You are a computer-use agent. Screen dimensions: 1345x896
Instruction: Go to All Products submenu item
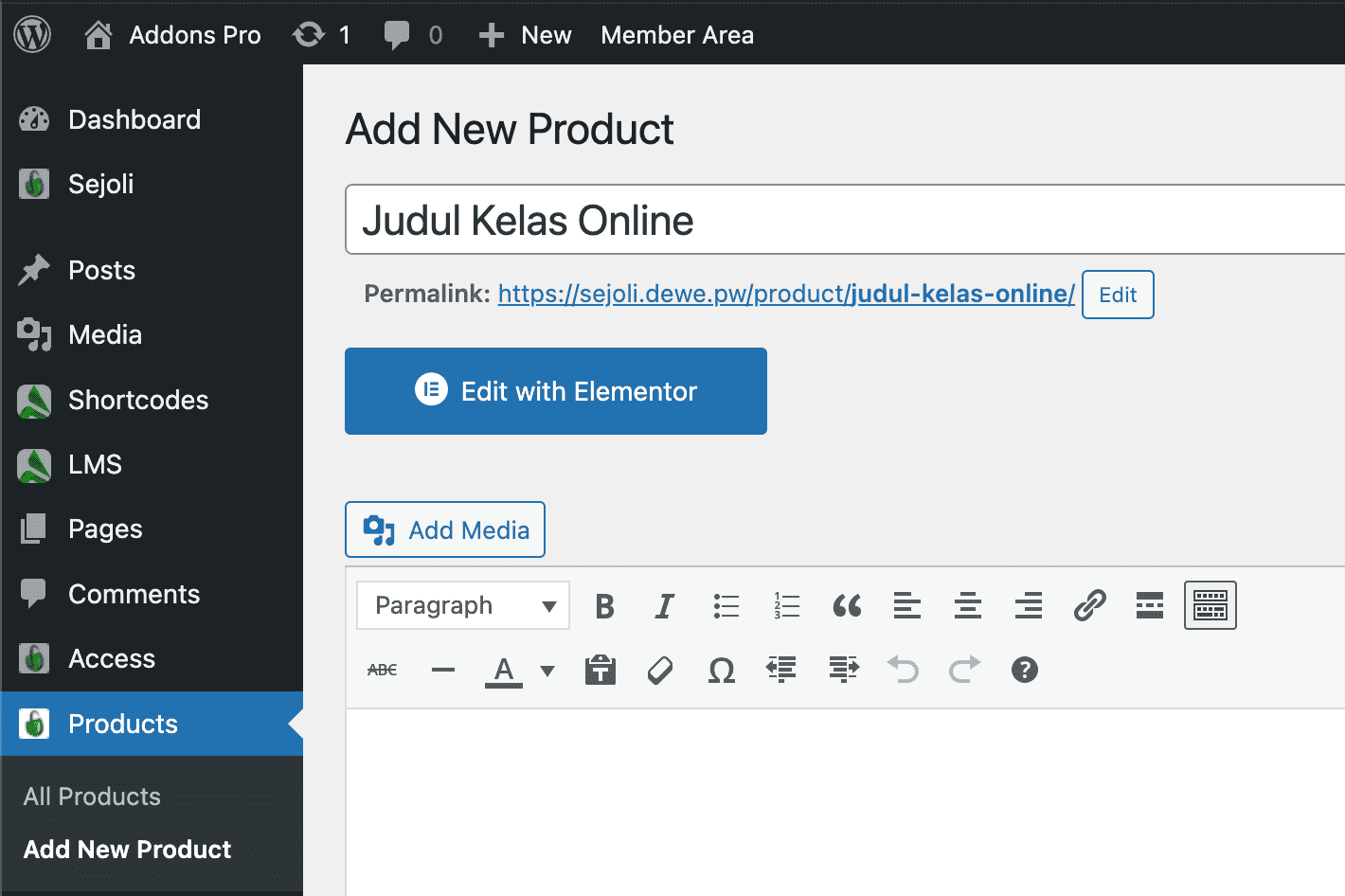coord(92,797)
